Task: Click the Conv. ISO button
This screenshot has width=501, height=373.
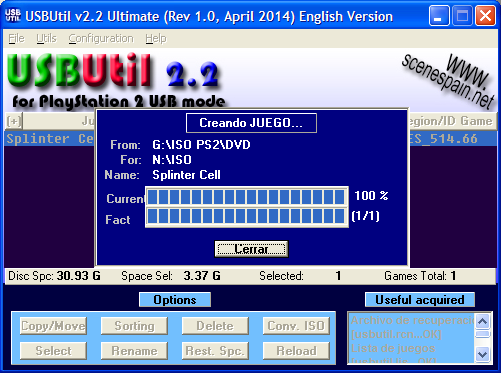Action: (296, 326)
